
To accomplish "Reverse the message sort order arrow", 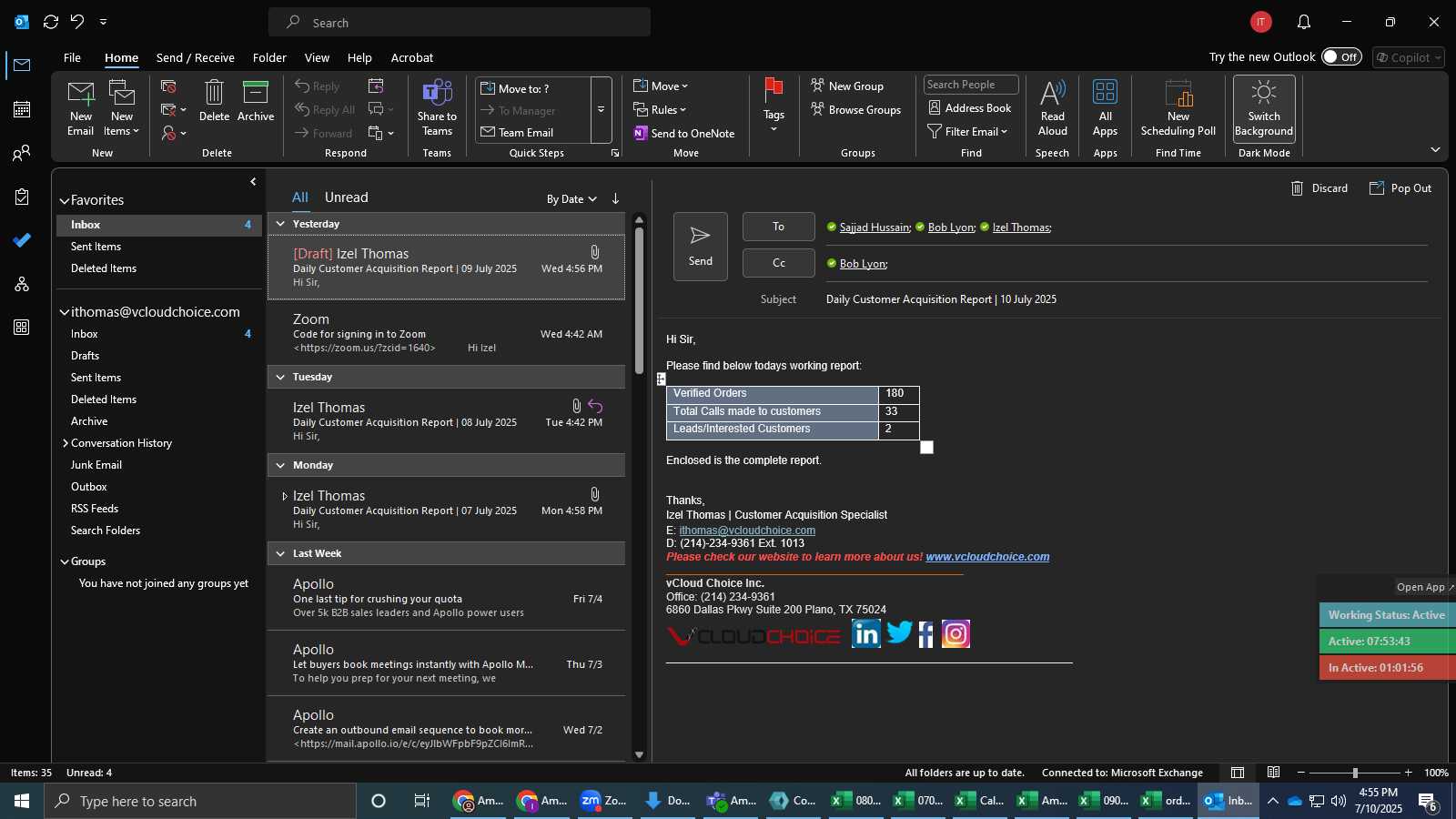I will click(615, 198).
